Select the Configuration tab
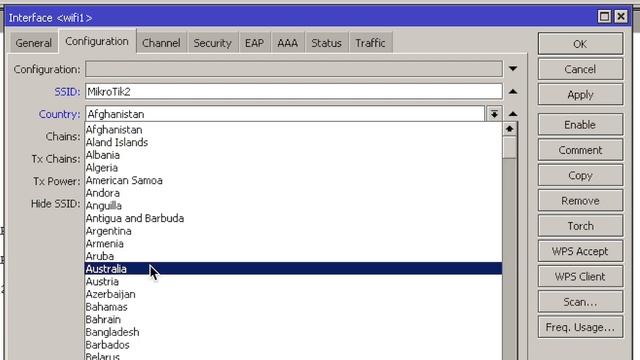Screen dimensions: 640x360 (x=97, y=42)
